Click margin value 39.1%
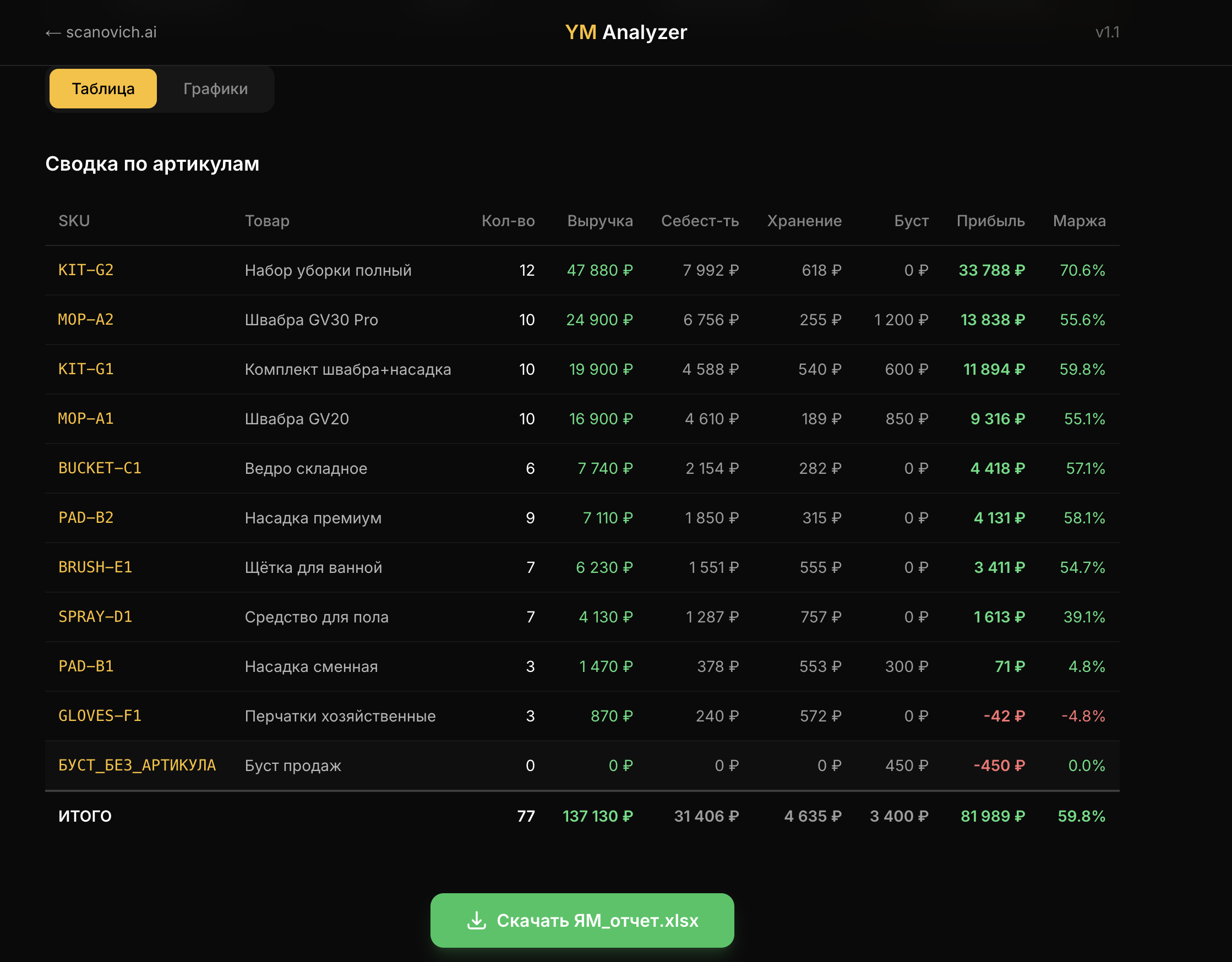The height and width of the screenshot is (962, 1232). [1084, 617]
